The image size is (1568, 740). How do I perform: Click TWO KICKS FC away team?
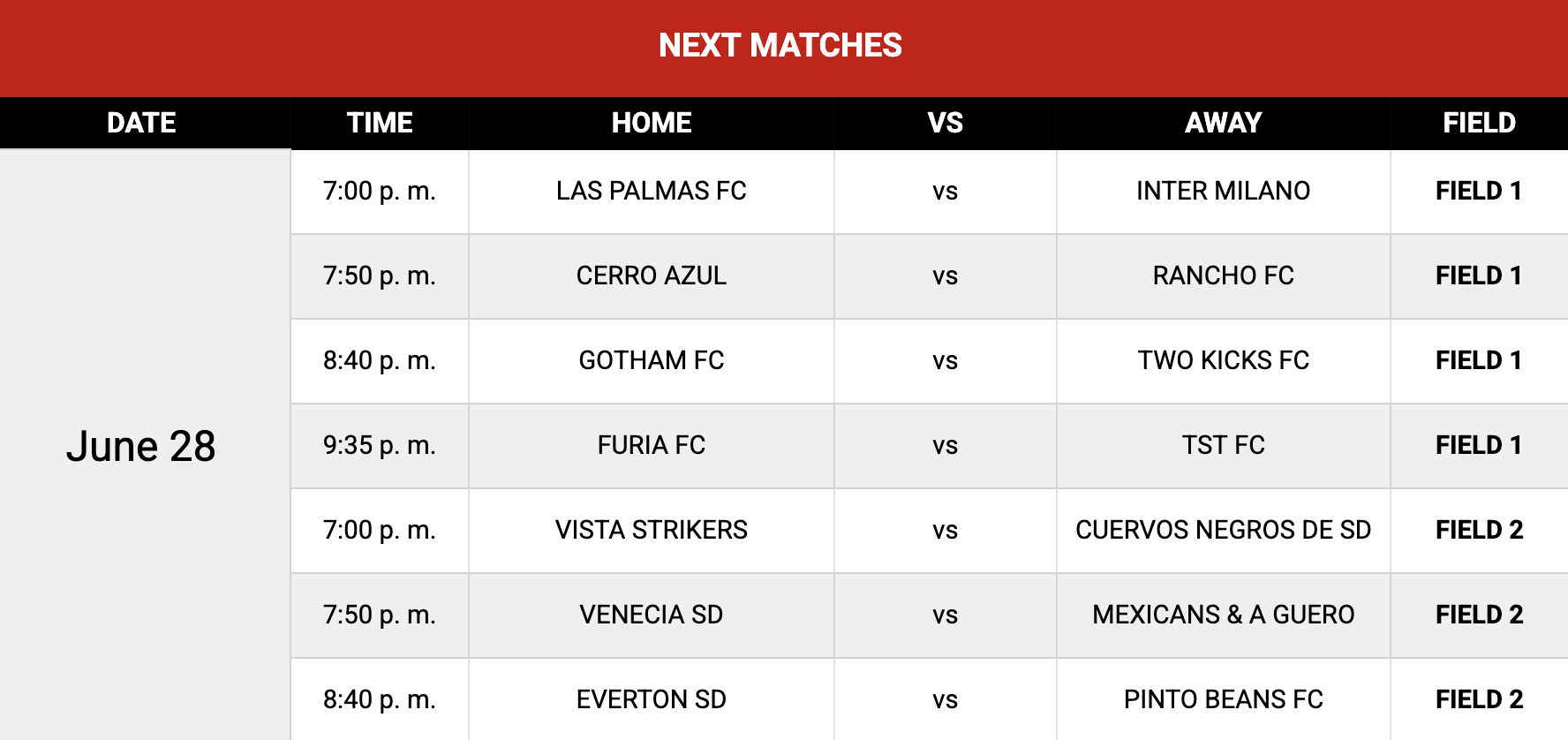(x=1224, y=360)
